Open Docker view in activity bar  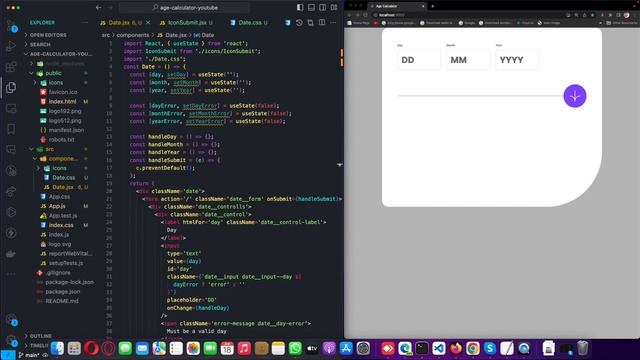(x=11, y=254)
